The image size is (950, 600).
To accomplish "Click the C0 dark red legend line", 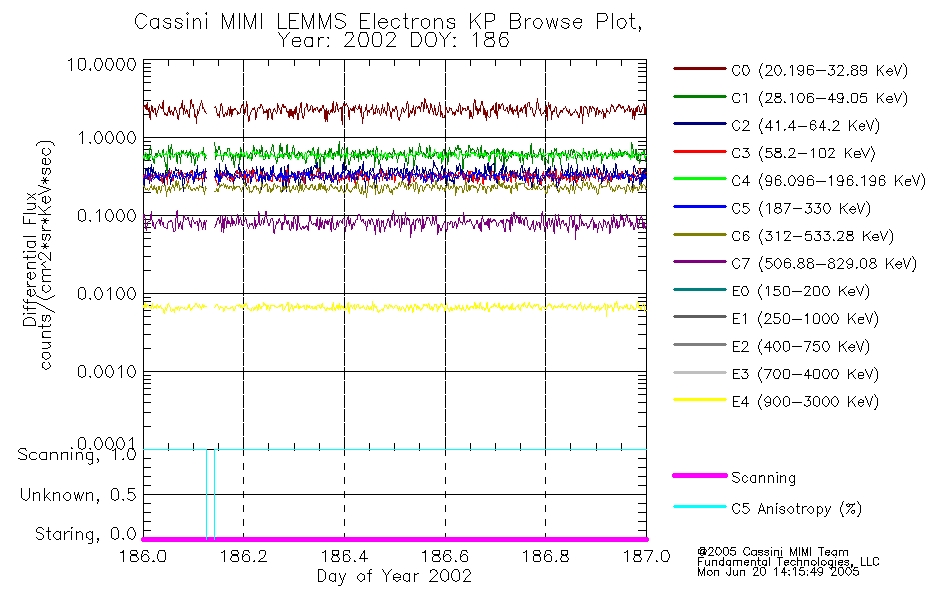I will pyautogui.click(x=699, y=69).
